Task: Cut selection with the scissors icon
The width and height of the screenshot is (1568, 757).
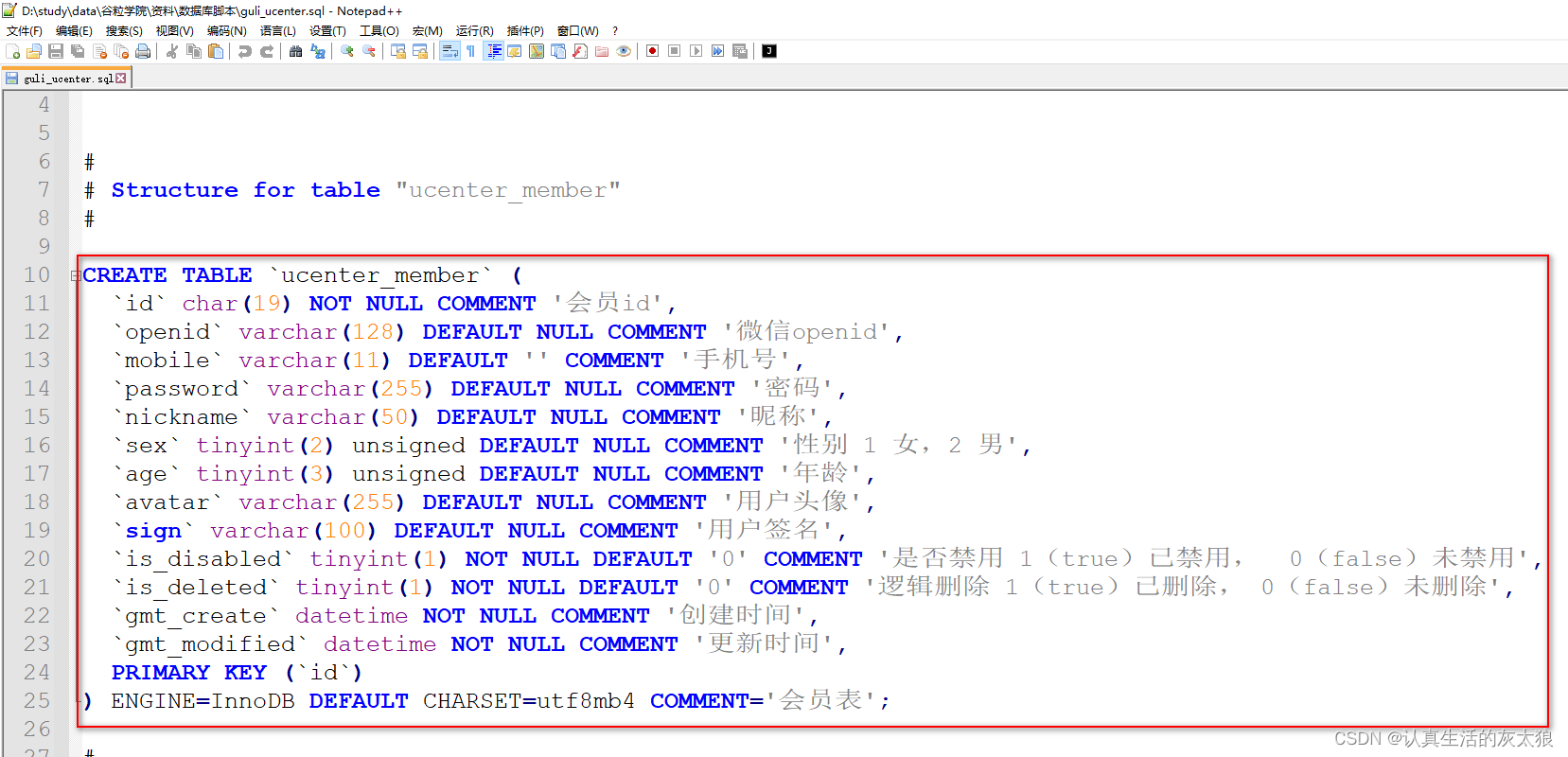Action: [172, 51]
